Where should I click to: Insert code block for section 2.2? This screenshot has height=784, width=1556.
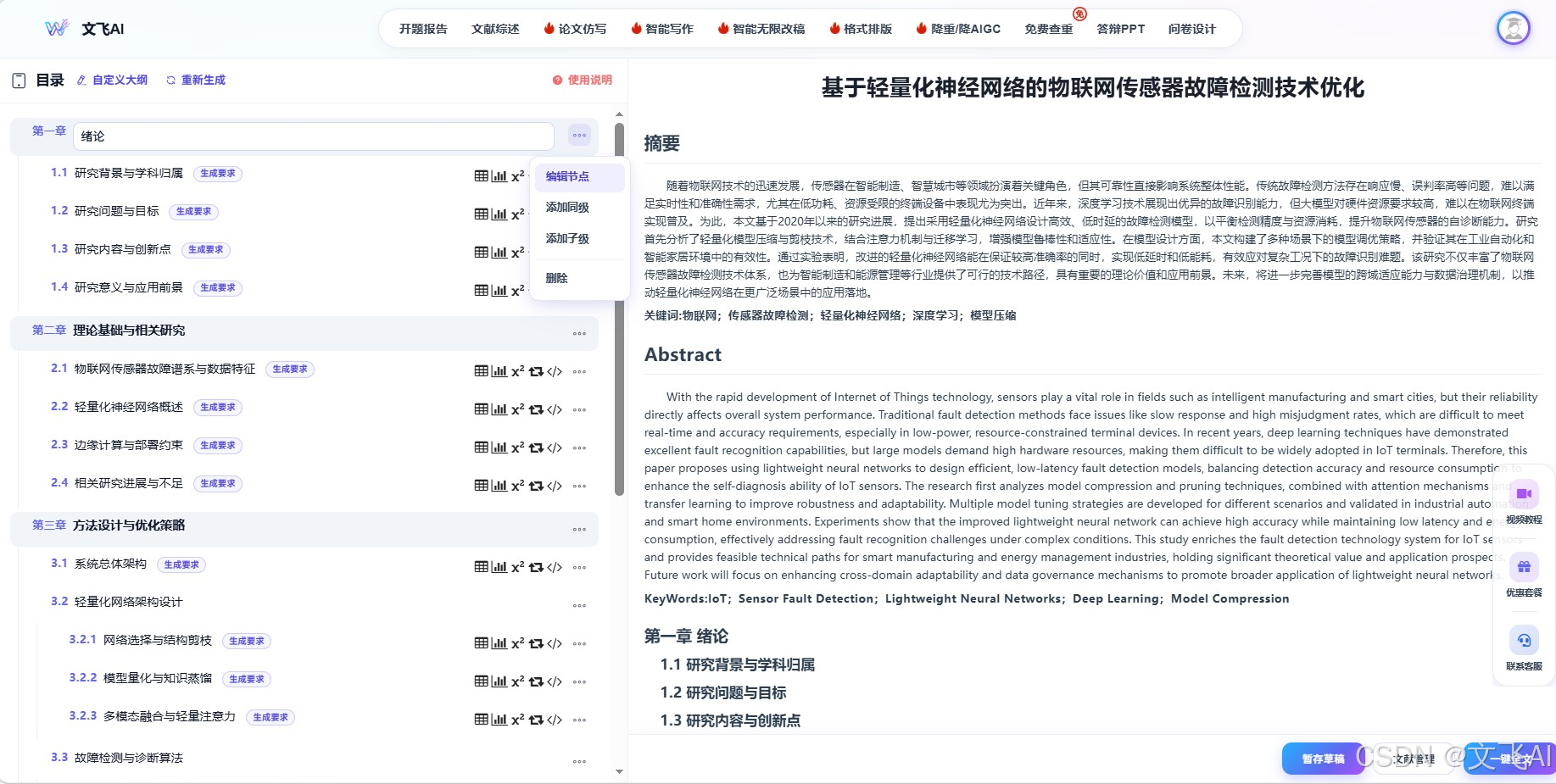coord(555,409)
